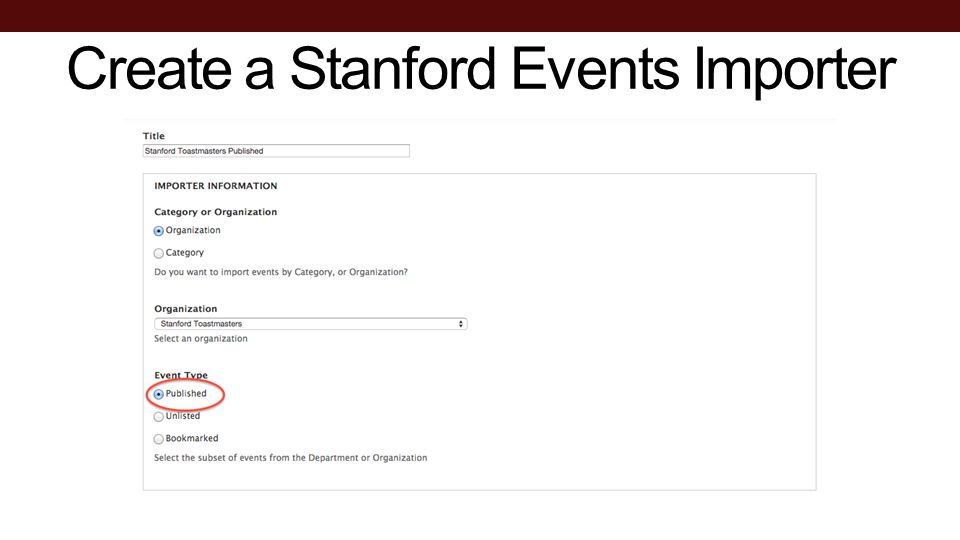This screenshot has width=960, height=540.
Task: Select the Category radio option
Action: point(159,253)
